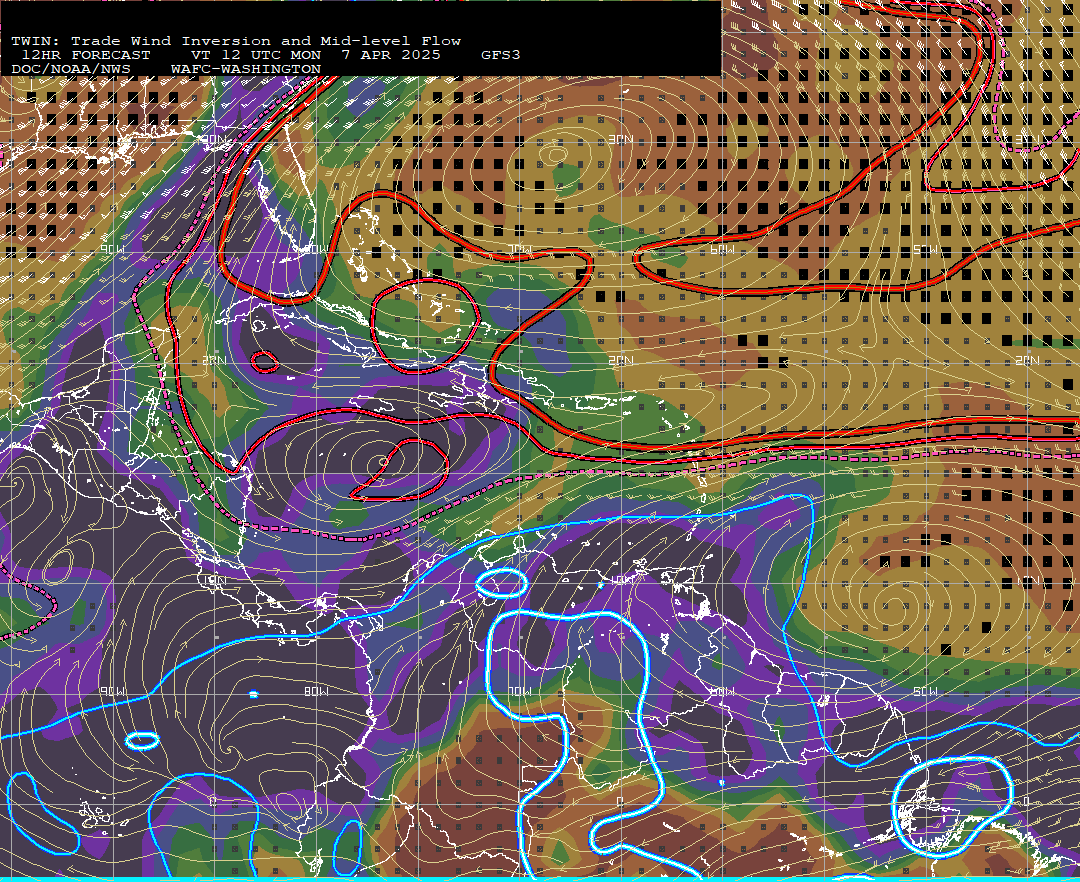This screenshot has height=882, width=1080.
Task: Click the 60W label over Guyana
Action: pyautogui.click(x=723, y=691)
